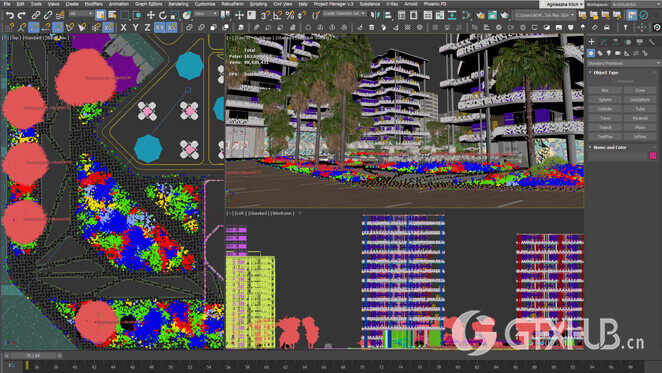Collapse the Object Type rollout
This screenshot has width=662, height=373.
606,72
